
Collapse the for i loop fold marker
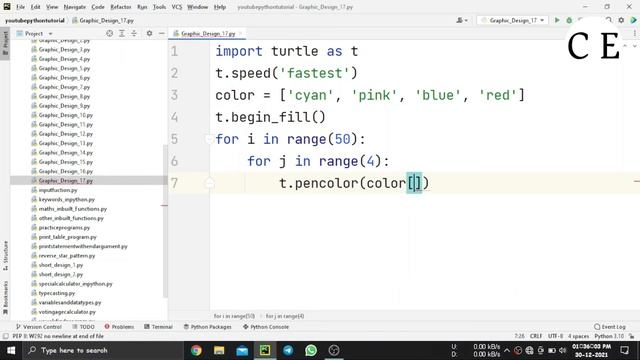[209, 139]
